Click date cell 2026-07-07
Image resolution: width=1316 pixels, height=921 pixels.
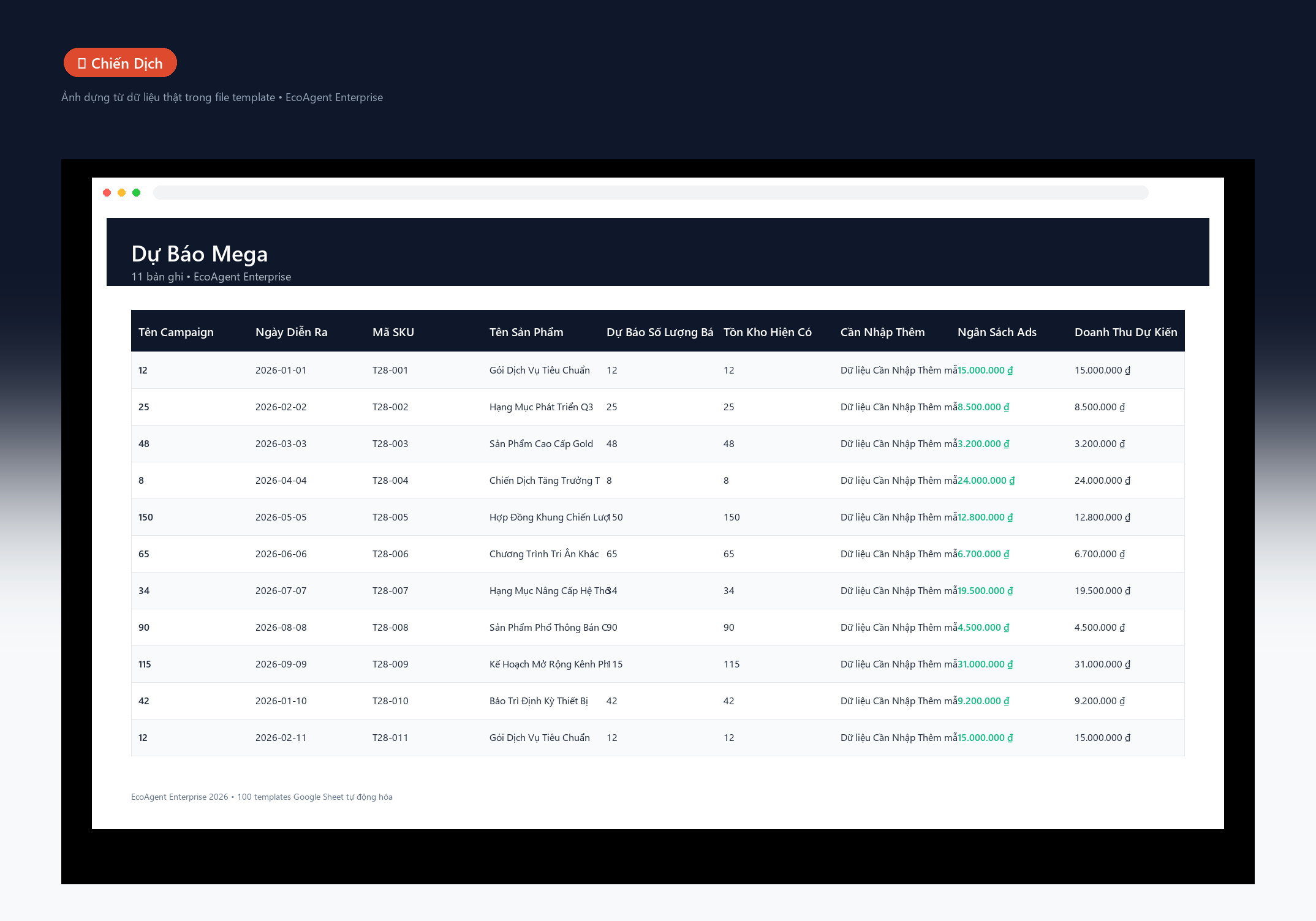(x=281, y=591)
